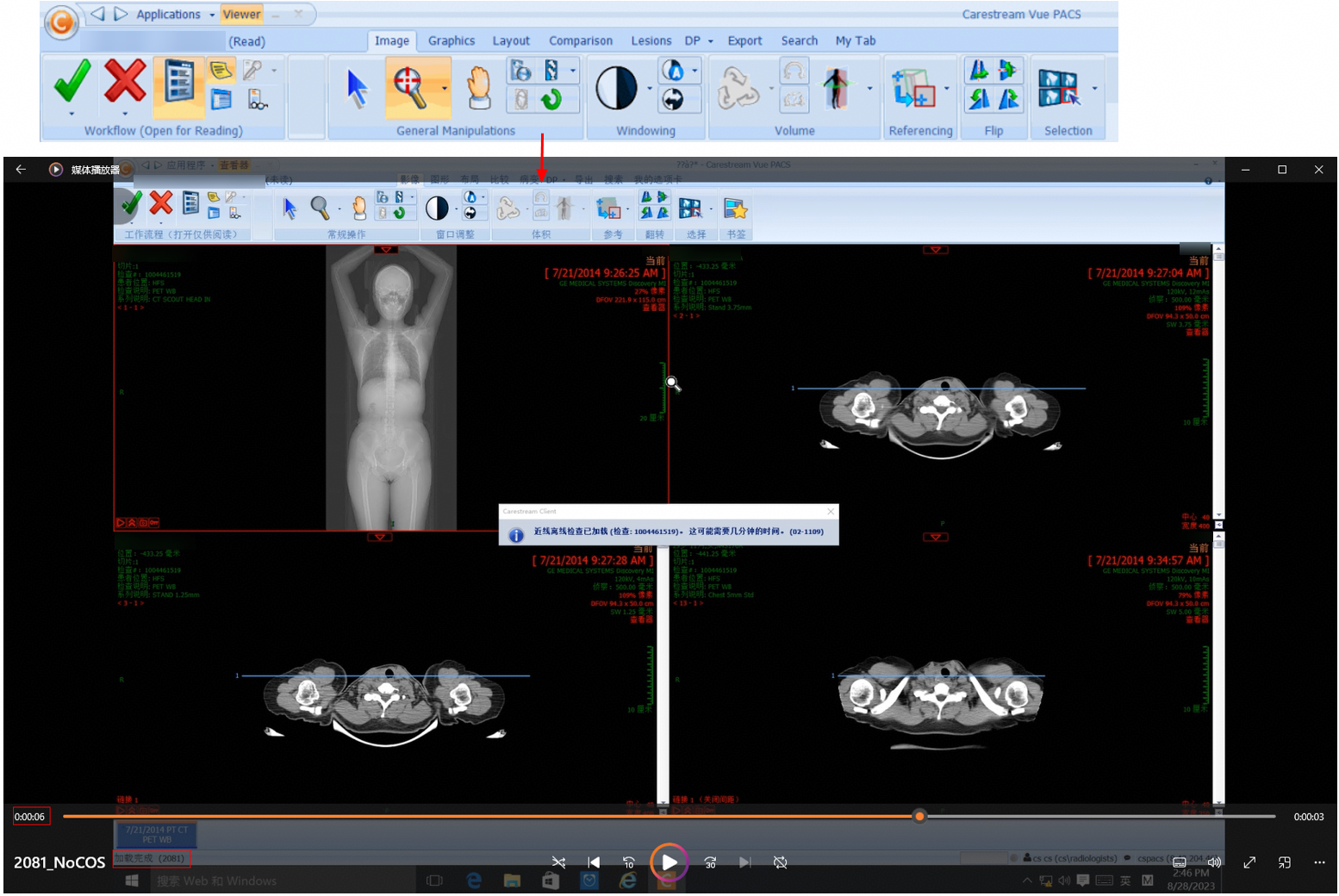This screenshot has width=1339, height=896.
Task: Switch to the Graphics ribbon tab
Action: point(452,40)
